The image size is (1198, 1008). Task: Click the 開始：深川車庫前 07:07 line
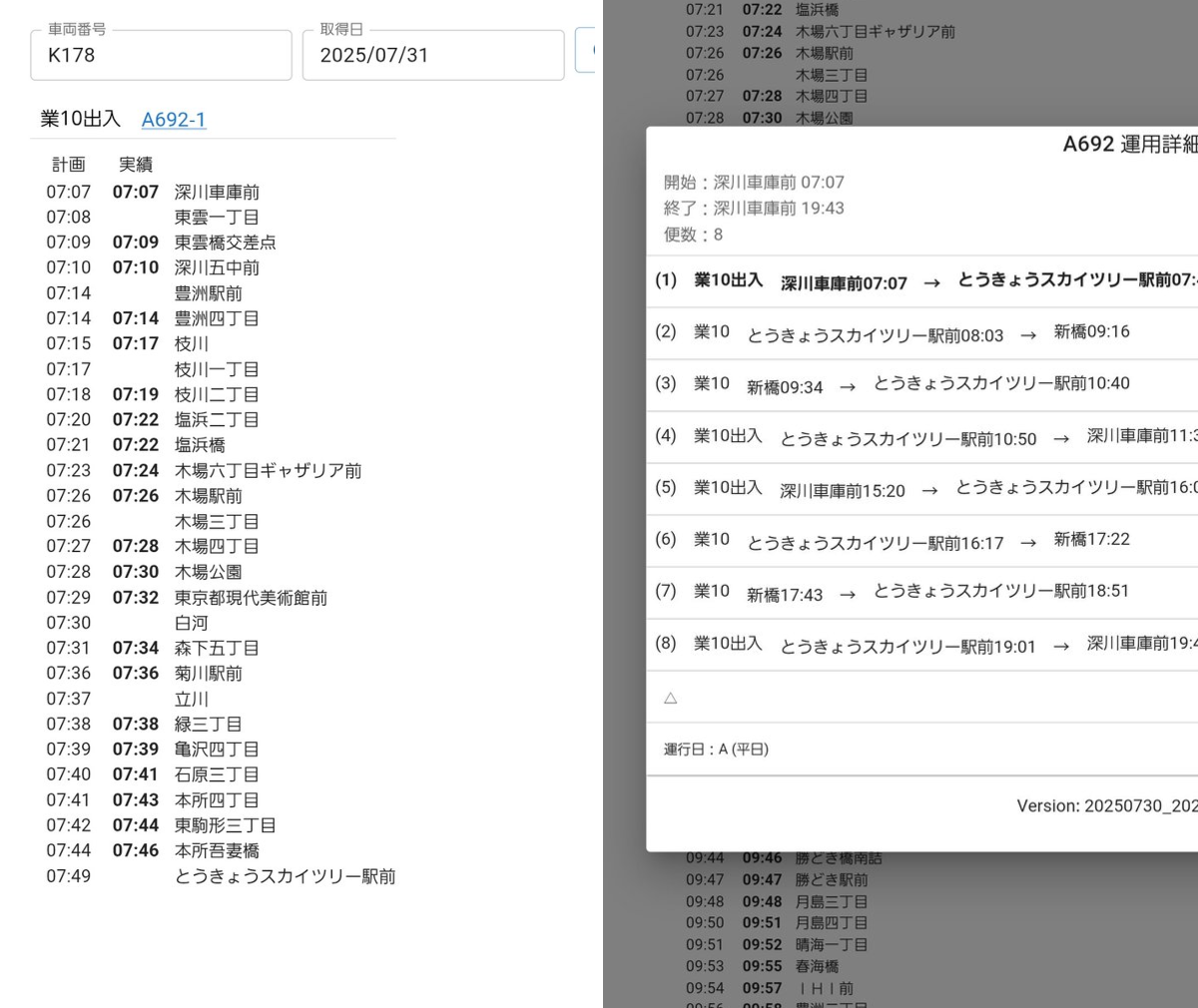[754, 183]
